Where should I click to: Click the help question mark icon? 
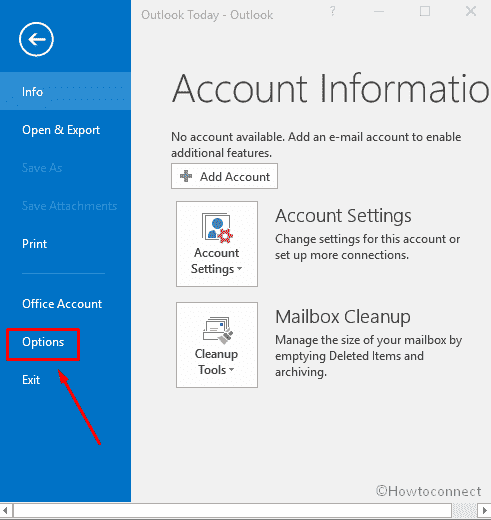coord(332,12)
